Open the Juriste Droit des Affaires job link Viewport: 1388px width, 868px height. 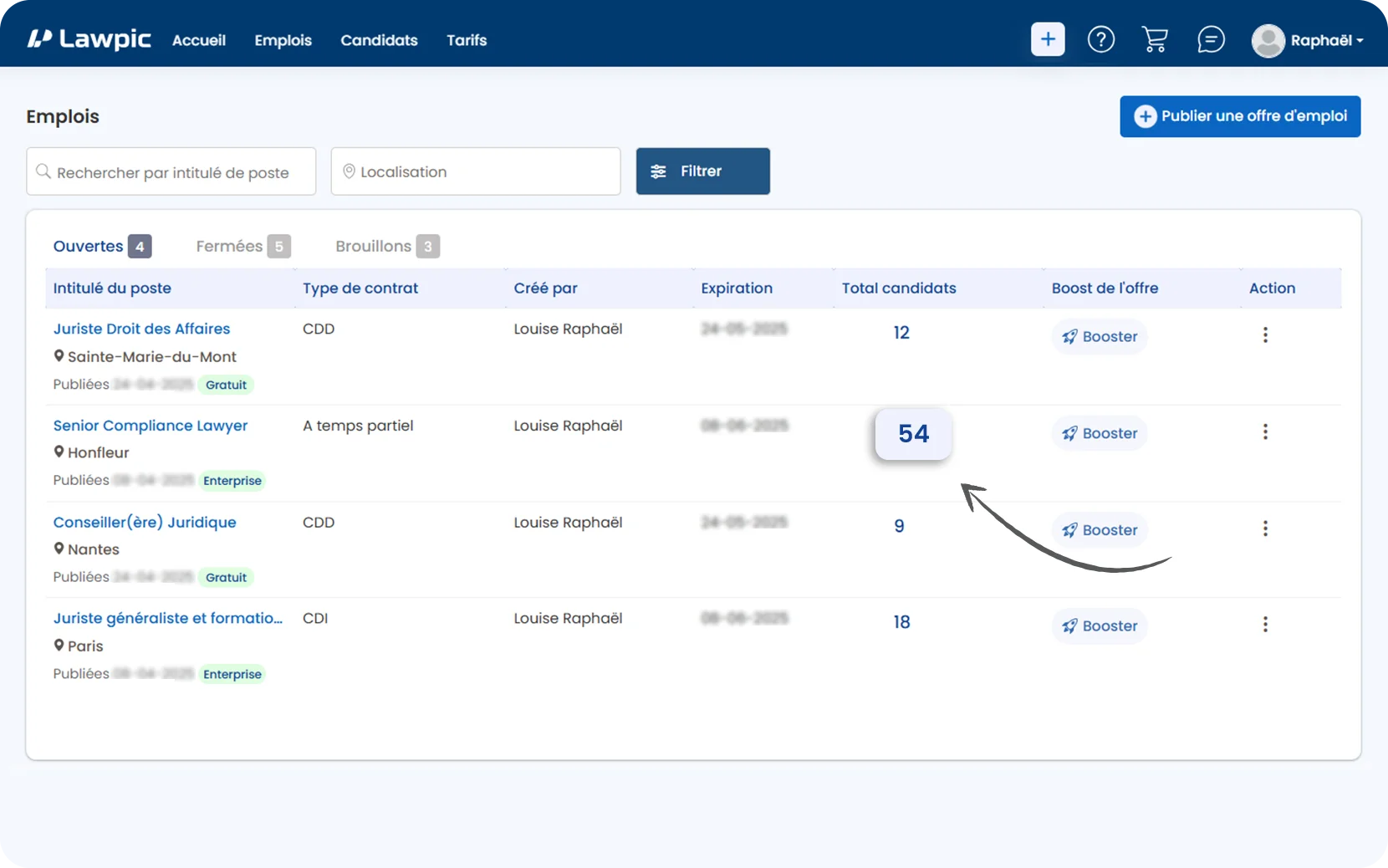coord(141,329)
